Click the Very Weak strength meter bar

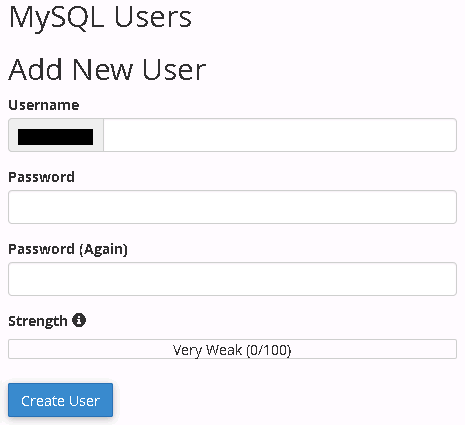(232, 349)
